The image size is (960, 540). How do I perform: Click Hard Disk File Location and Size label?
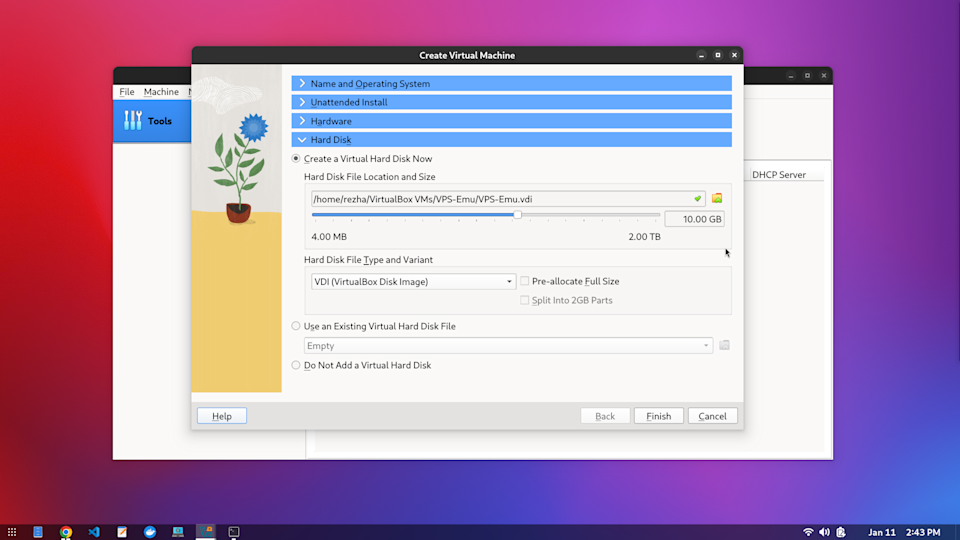(x=370, y=176)
